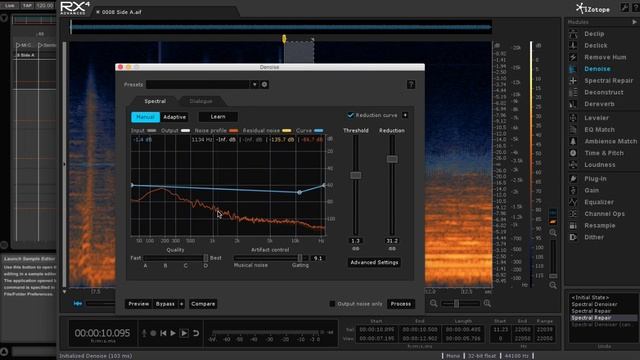Open the Equalizer module
This screenshot has width=640, height=360.
pos(599,202)
